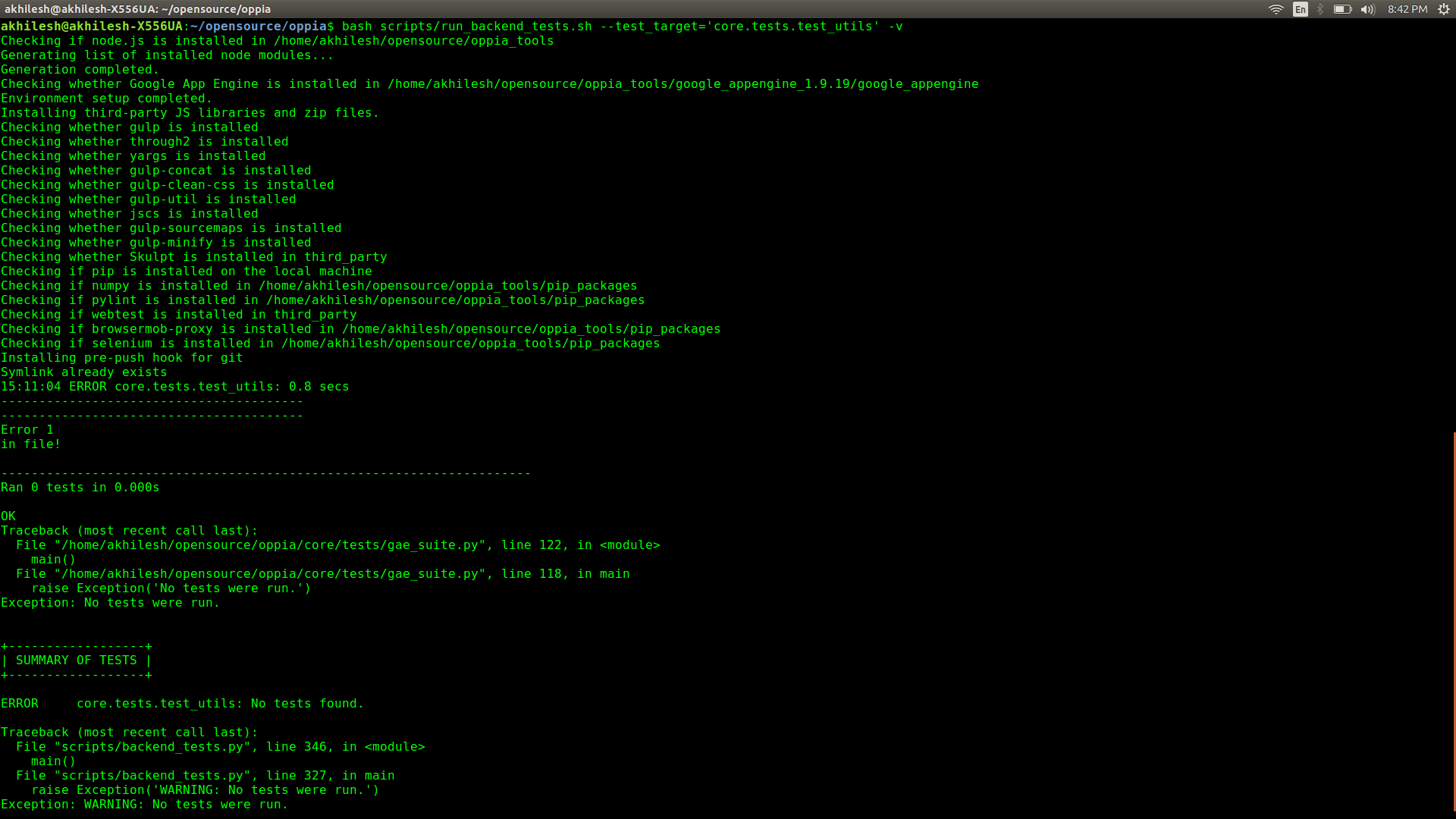The height and width of the screenshot is (819, 1456).
Task: Click "raise Exception('WARNING: No tests were run.')" line
Action: tap(206, 790)
